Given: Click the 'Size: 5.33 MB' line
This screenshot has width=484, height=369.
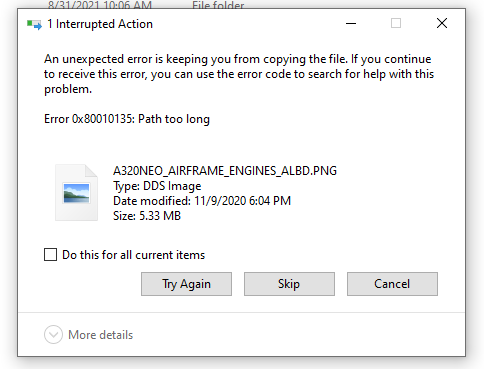Looking at the screenshot, I should pyautogui.click(x=147, y=216).
